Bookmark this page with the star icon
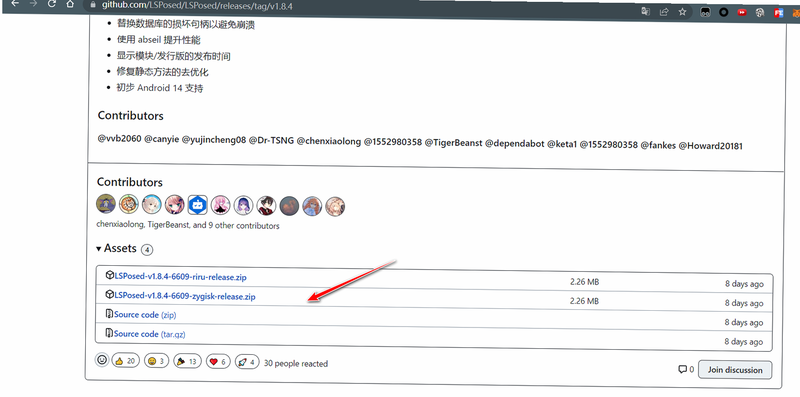This screenshot has width=800, height=397. coord(682,12)
